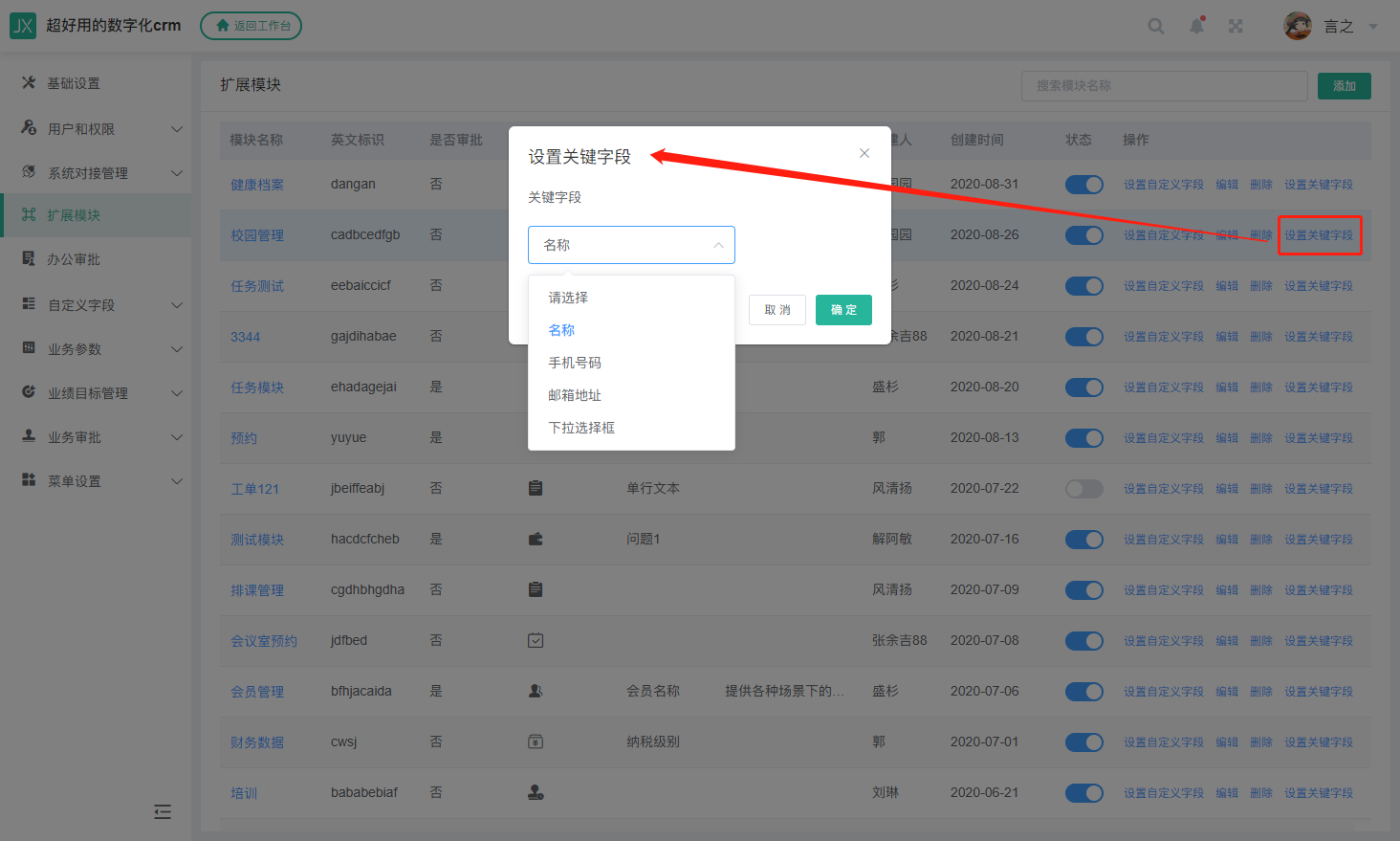Image resolution: width=1400 pixels, height=841 pixels.
Task: Click the 基础设置 wrench icon
Action: (x=29, y=83)
